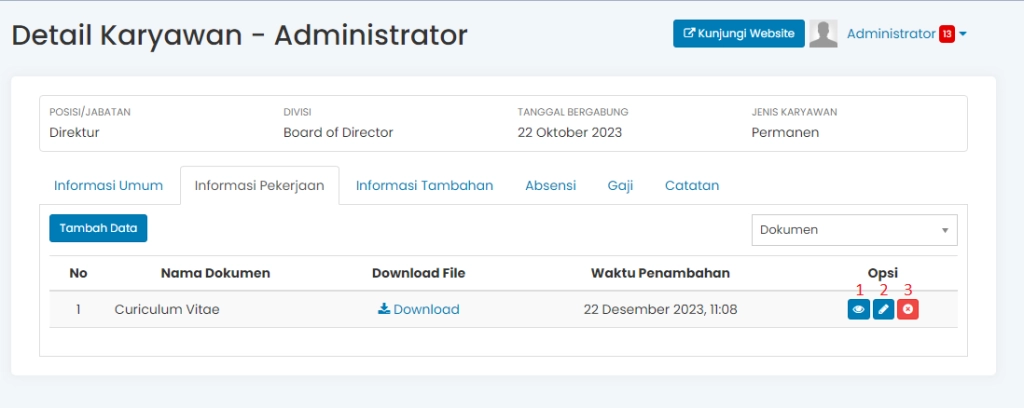Delete the Curiculum Vitae document with red icon
The image size is (1024, 408).
click(x=907, y=310)
